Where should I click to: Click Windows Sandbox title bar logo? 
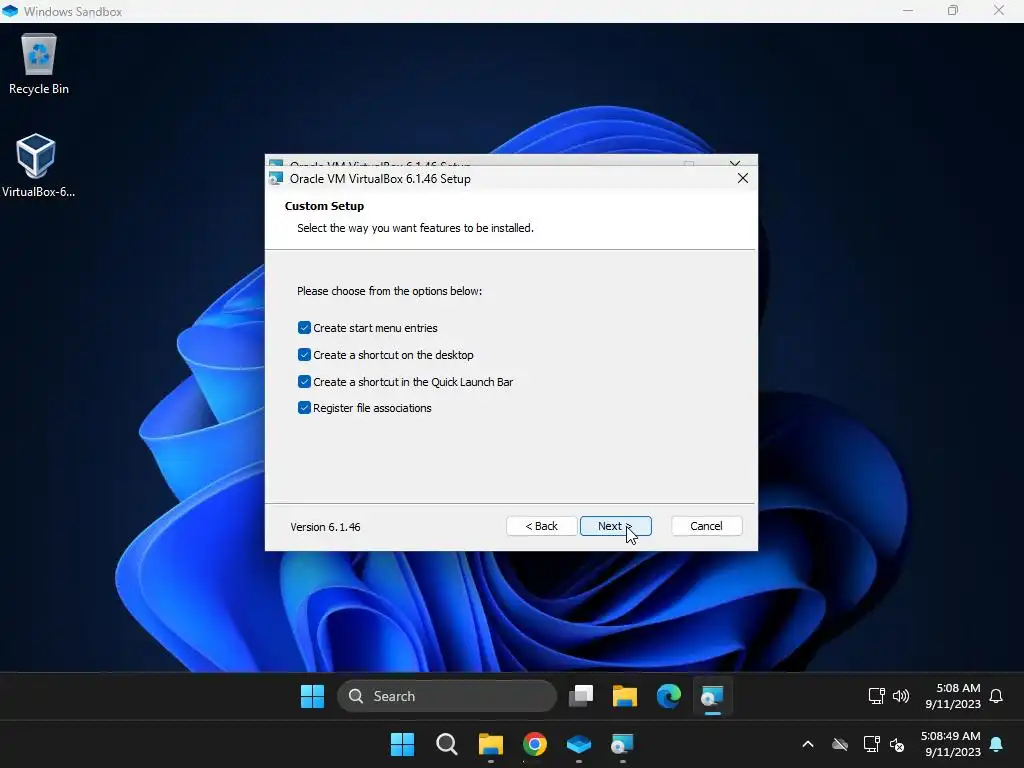(x=10, y=11)
